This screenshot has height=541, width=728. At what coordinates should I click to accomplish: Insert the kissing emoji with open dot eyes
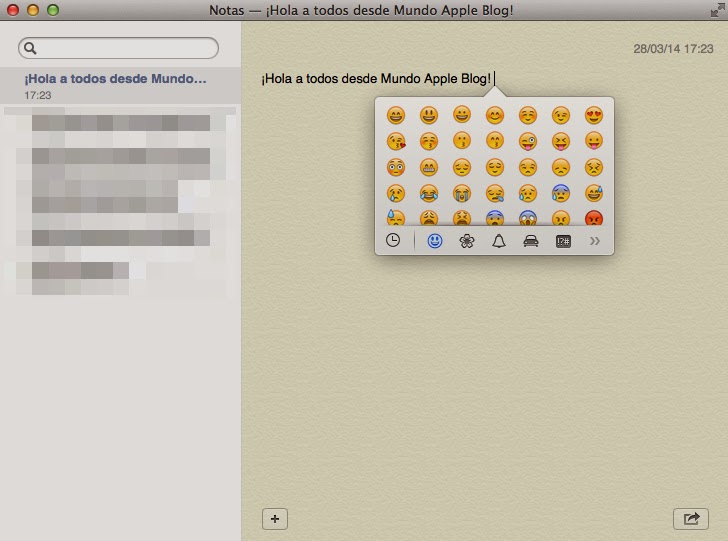coord(462,141)
